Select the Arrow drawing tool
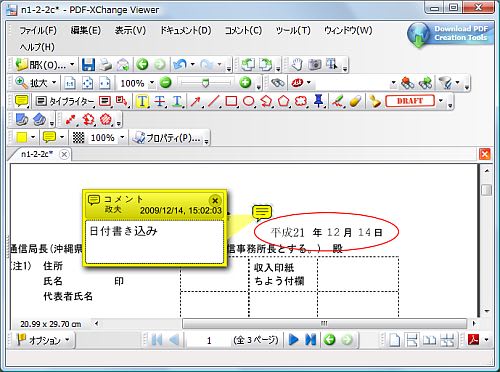Screen dimensions: 500x372 click(196, 101)
